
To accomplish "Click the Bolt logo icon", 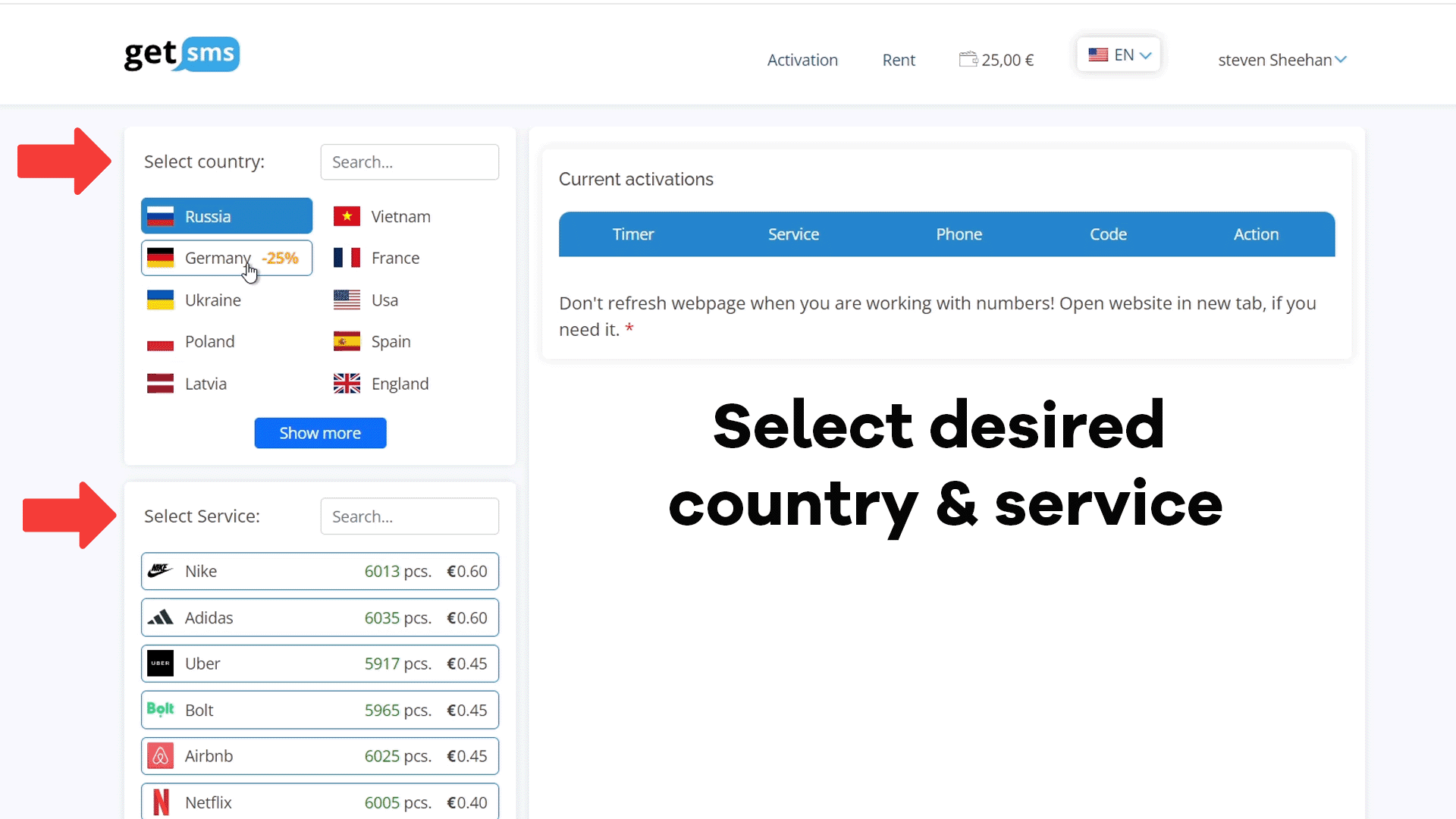I will pyautogui.click(x=160, y=709).
